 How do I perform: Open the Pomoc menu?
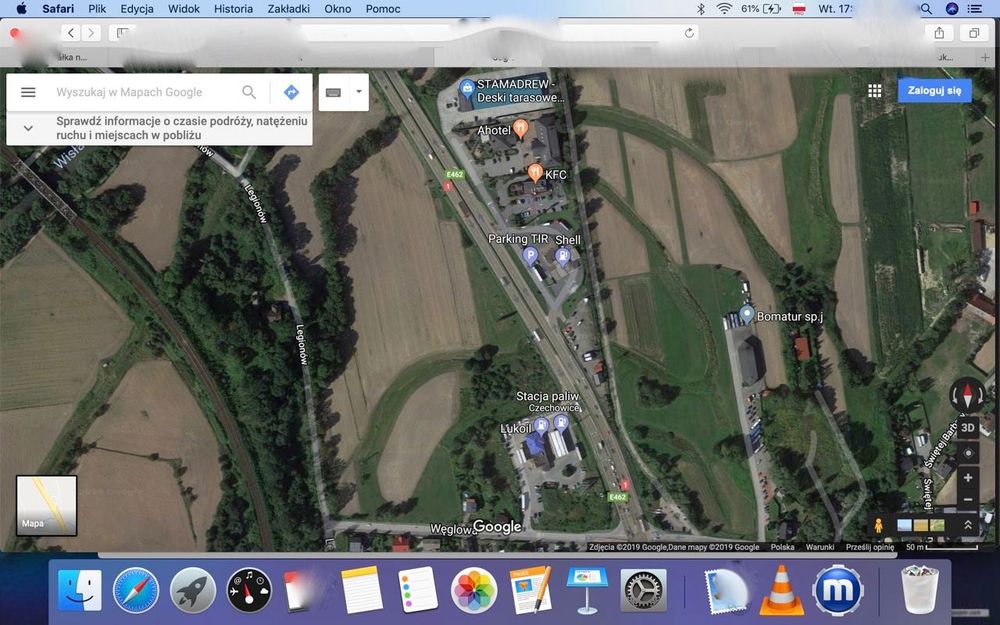pyautogui.click(x=383, y=9)
